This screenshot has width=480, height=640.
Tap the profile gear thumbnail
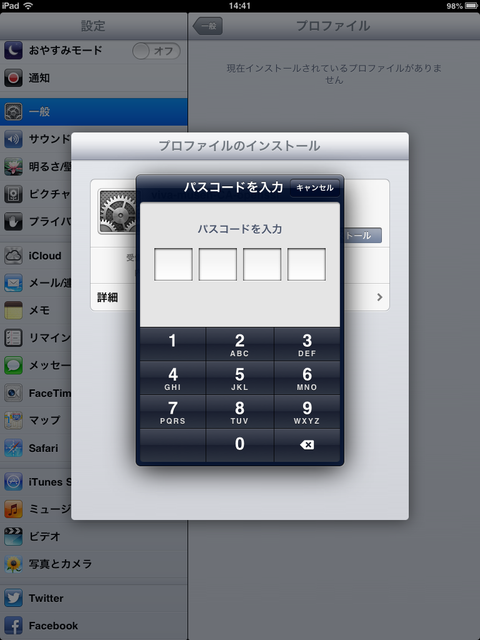click(x=118, y=211)
